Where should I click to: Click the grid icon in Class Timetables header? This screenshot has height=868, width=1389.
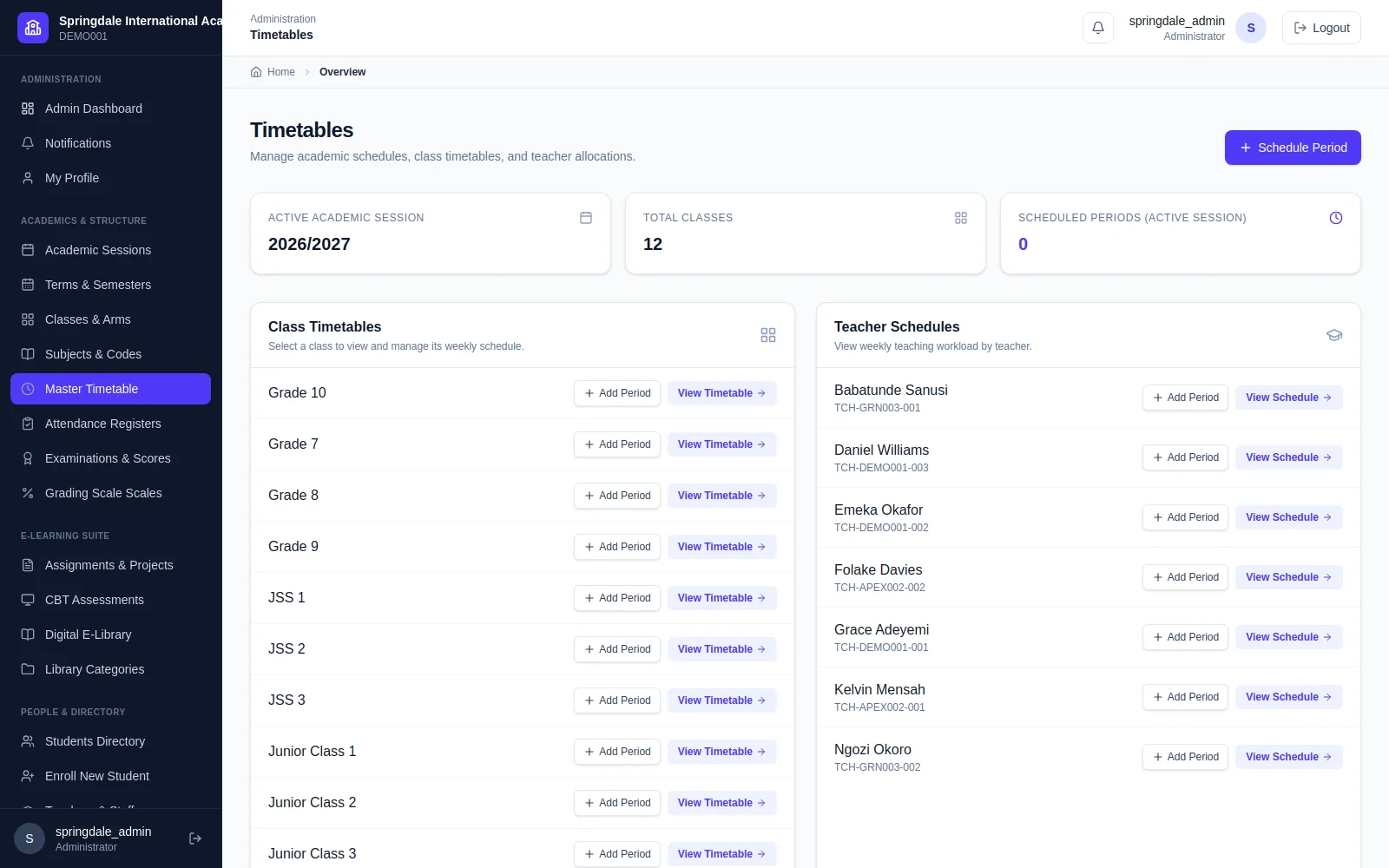coord(768,335)
